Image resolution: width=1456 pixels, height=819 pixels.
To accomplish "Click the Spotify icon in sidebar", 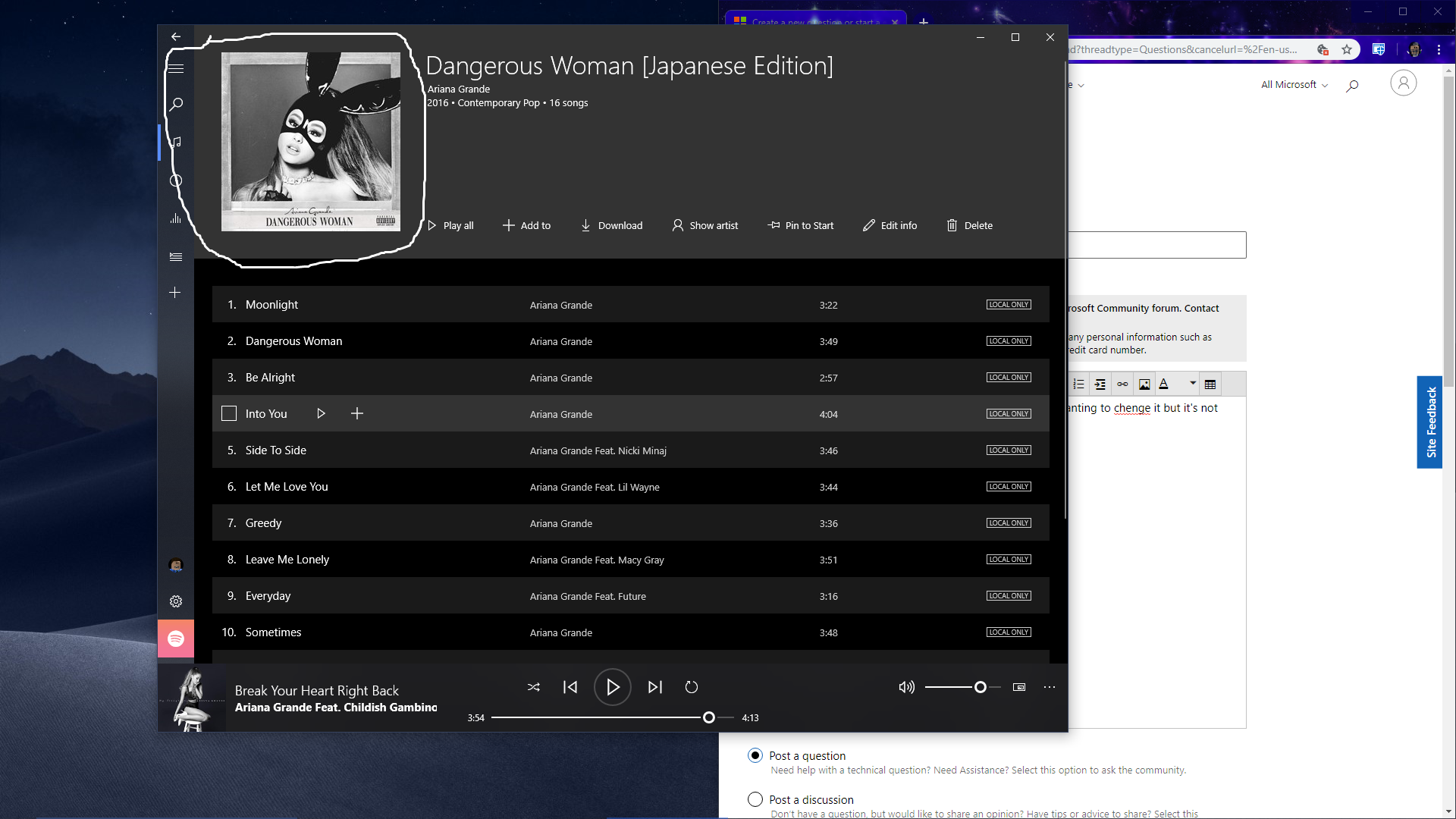I will [x=176, y=639].
